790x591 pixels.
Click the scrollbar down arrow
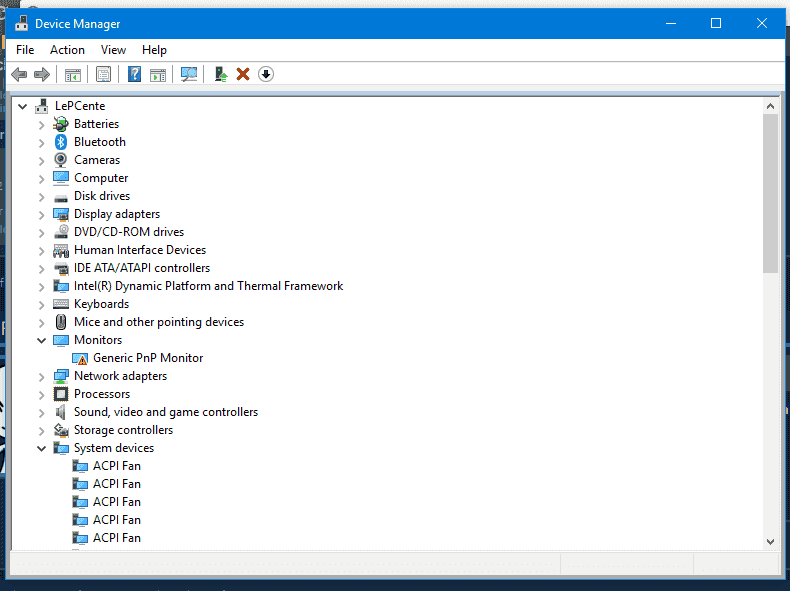tap(770, 542)
